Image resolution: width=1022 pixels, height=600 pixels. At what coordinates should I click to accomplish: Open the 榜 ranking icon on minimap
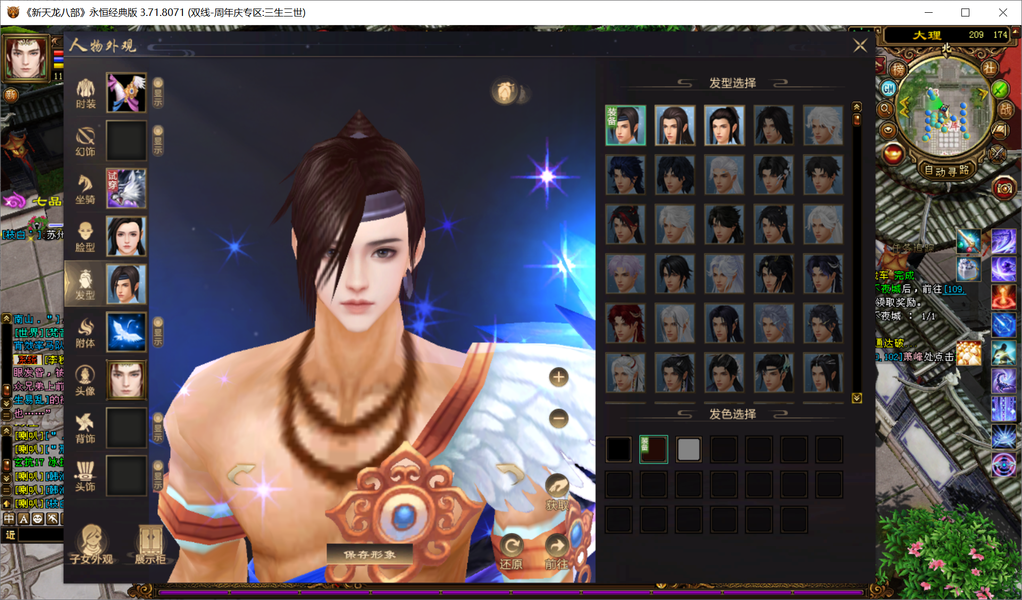pos(899,68)
